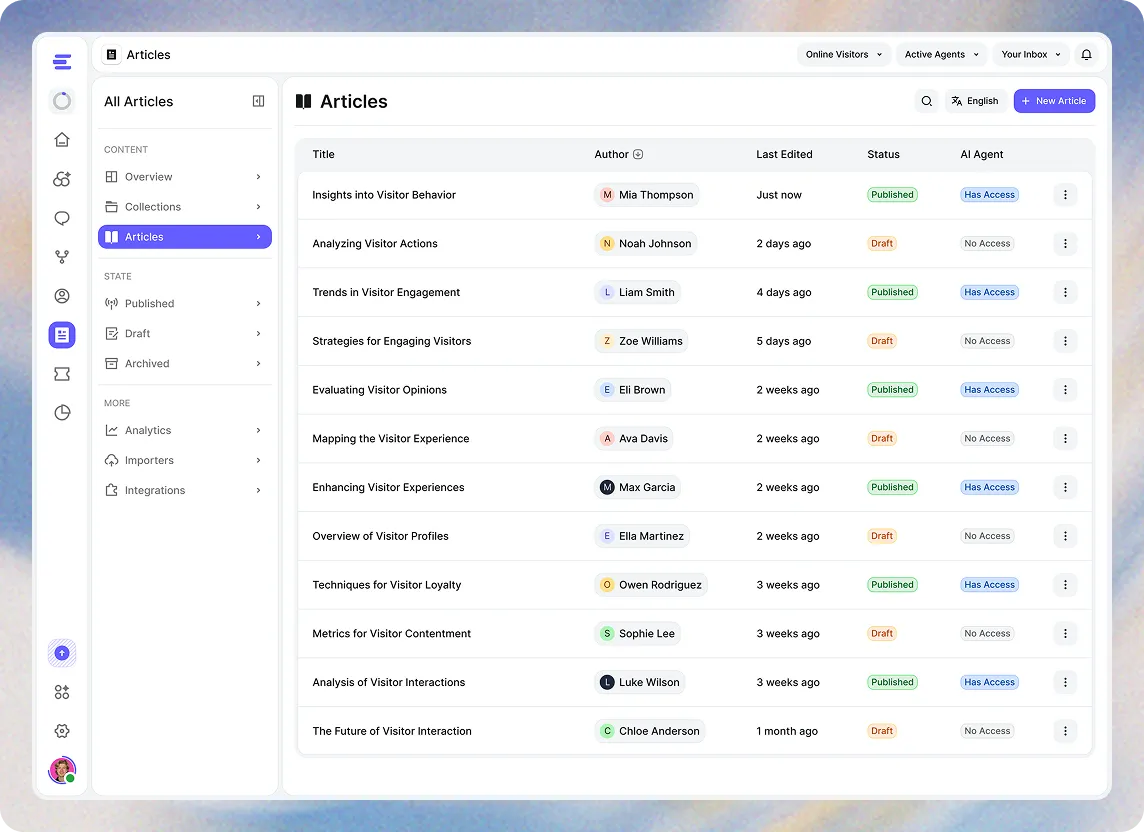Viewport: 1144px width, 832px height.
Task: Show Published articles in the sidebar
Action: coord(185,304)
